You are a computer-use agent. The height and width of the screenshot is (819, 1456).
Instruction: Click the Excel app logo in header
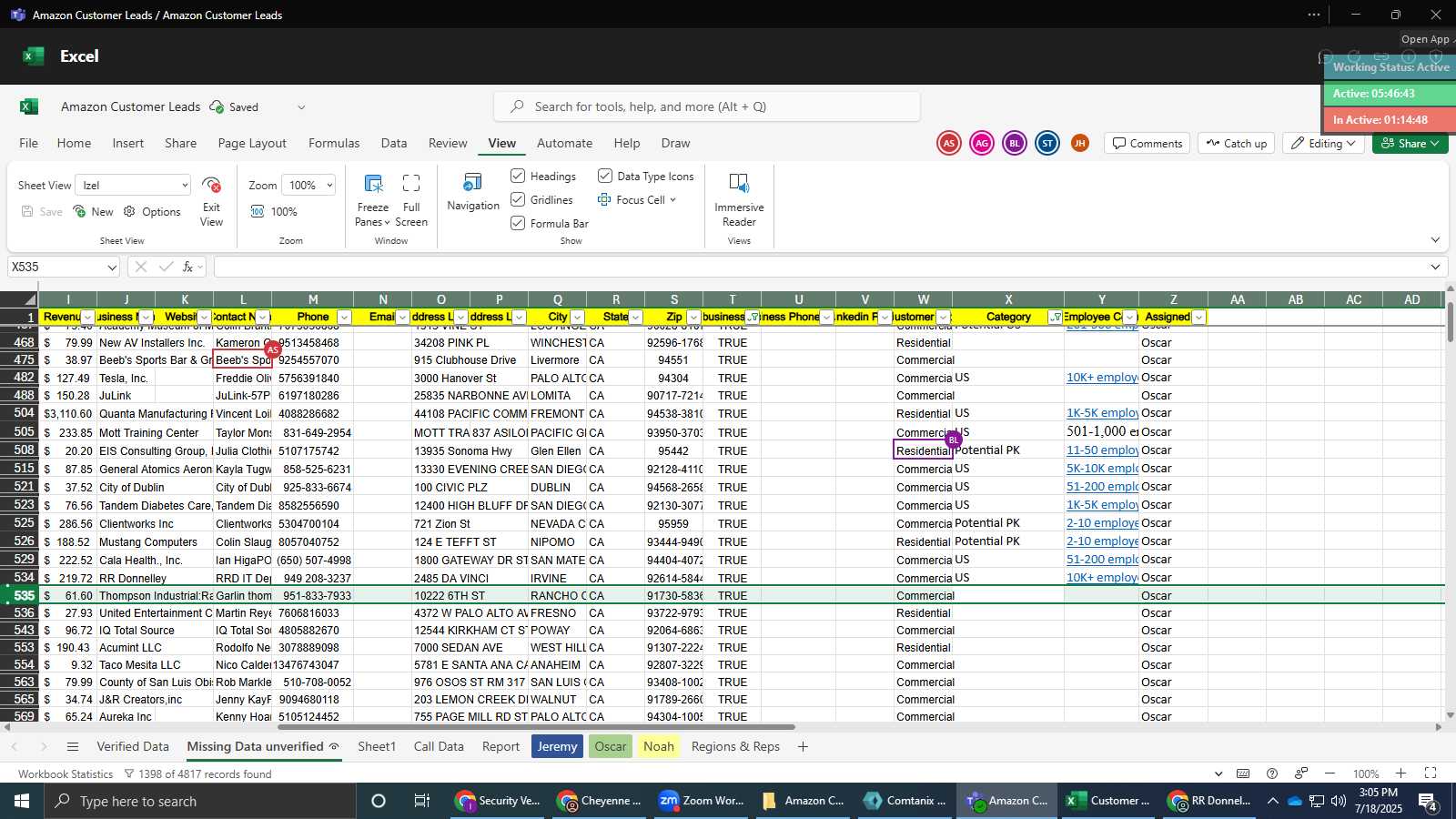point(34,56)
